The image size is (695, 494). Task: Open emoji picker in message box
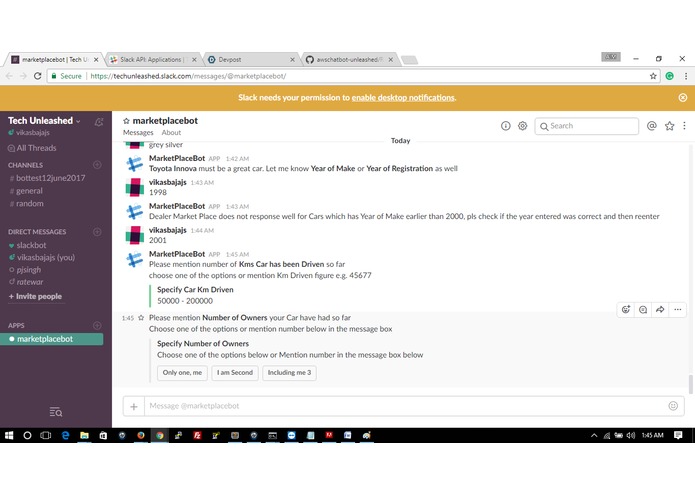coord(673,406)
